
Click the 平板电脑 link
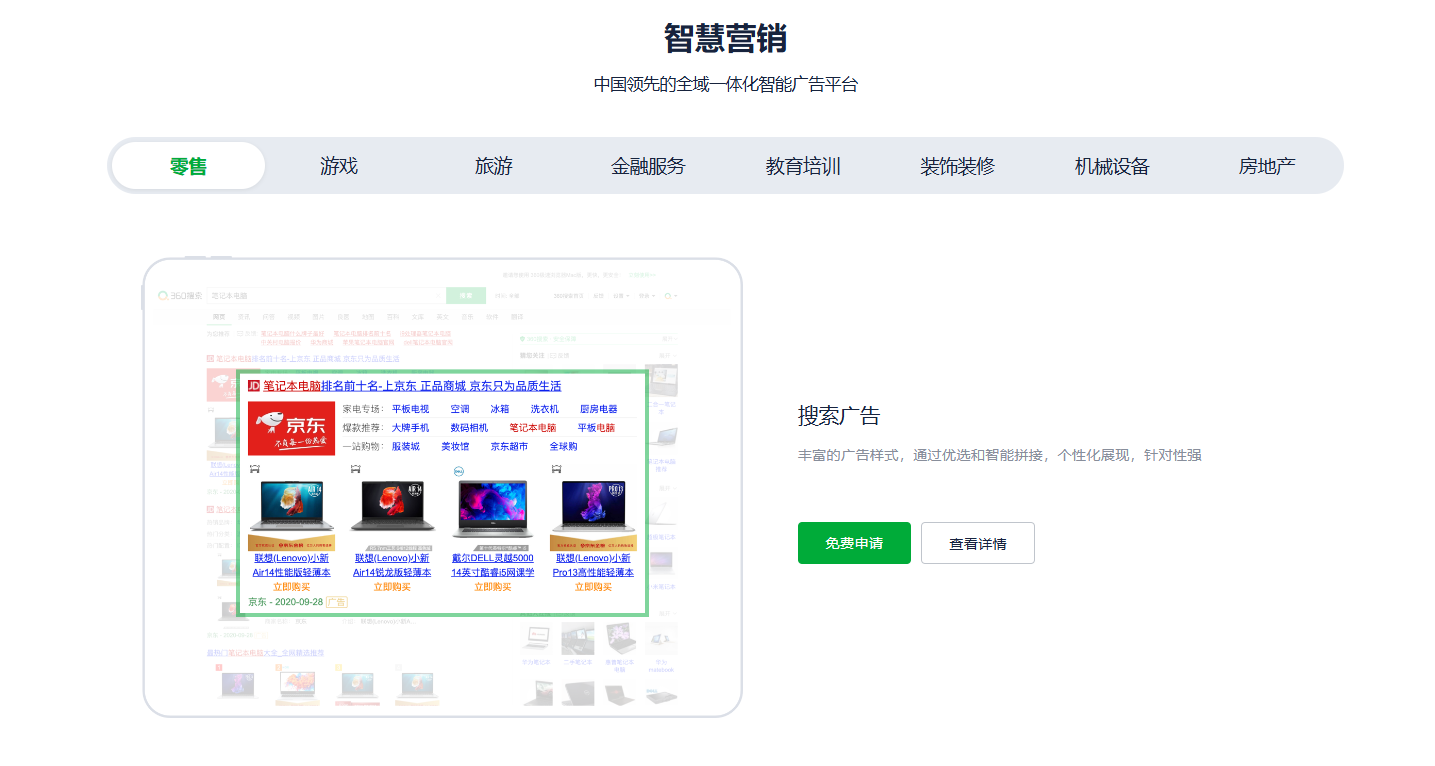pos(596,427)
